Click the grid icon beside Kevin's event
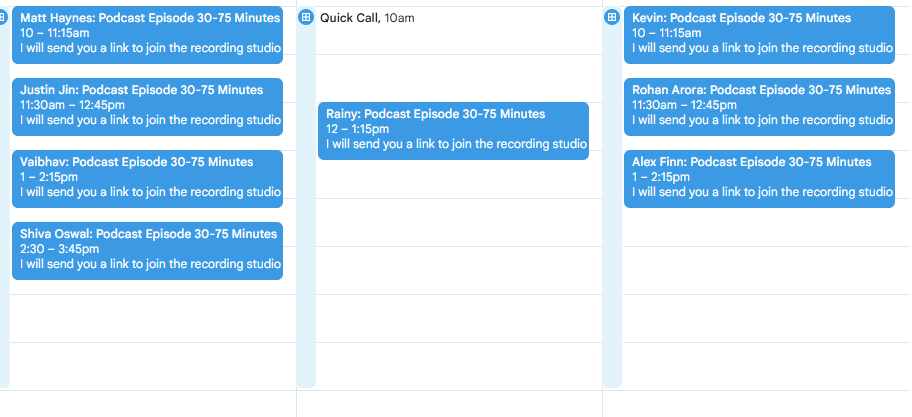 612,17
